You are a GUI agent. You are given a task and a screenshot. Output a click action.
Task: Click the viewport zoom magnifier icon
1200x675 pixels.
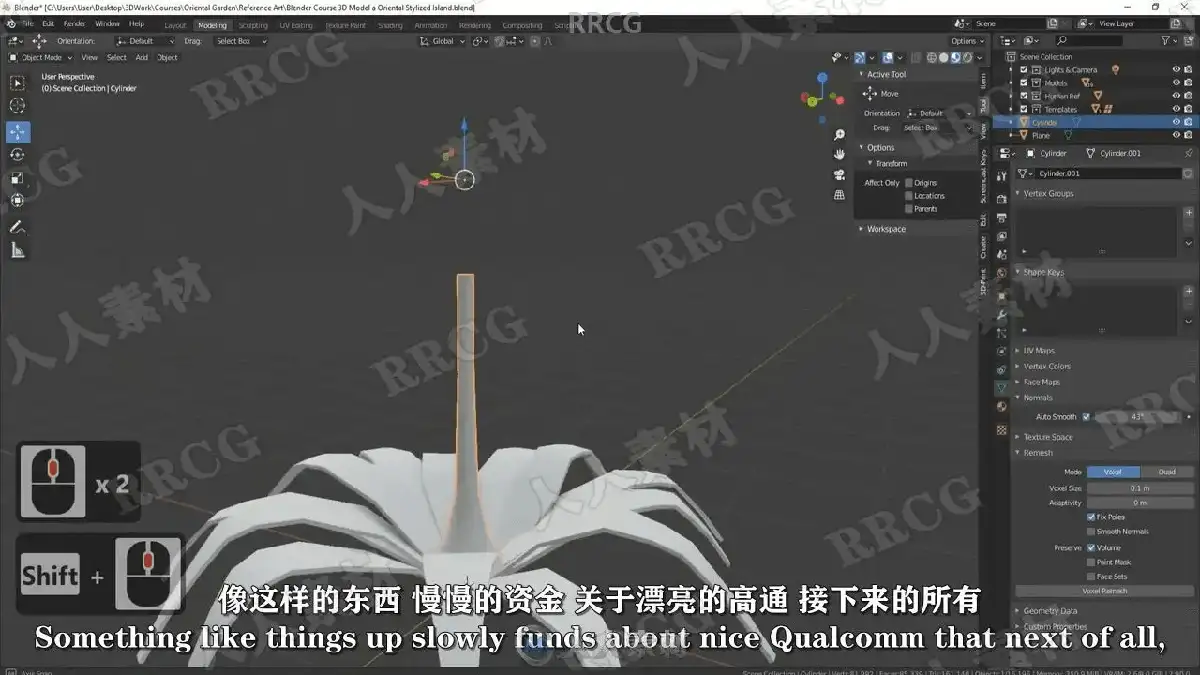pos(839,135)
